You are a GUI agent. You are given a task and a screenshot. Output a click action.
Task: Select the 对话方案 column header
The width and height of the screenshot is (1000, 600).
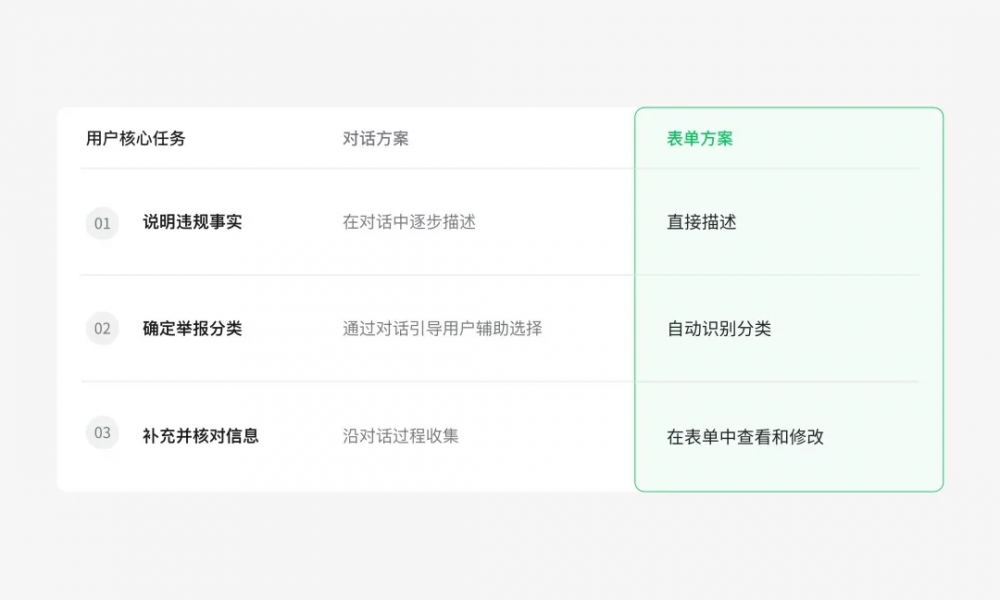376,138
